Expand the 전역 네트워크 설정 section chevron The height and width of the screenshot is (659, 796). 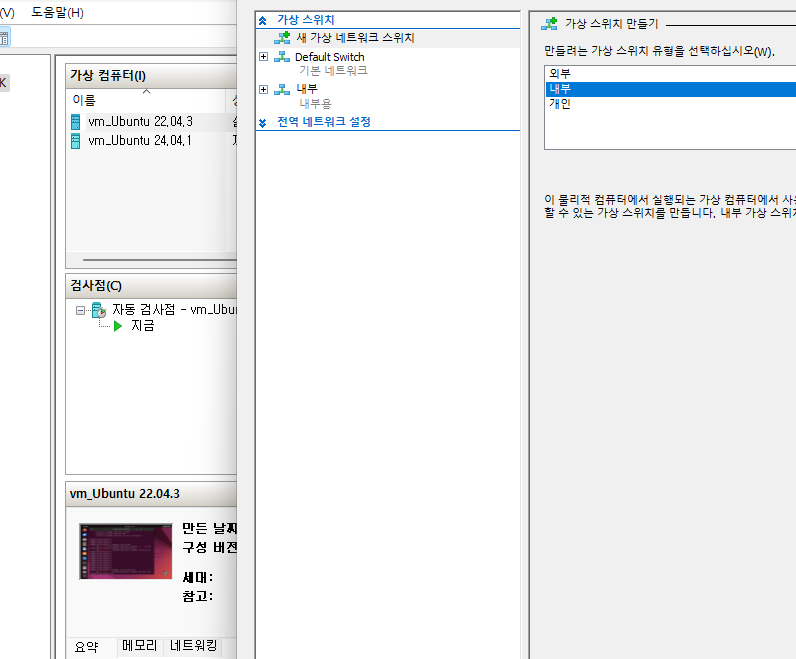(x=263, y=122)
